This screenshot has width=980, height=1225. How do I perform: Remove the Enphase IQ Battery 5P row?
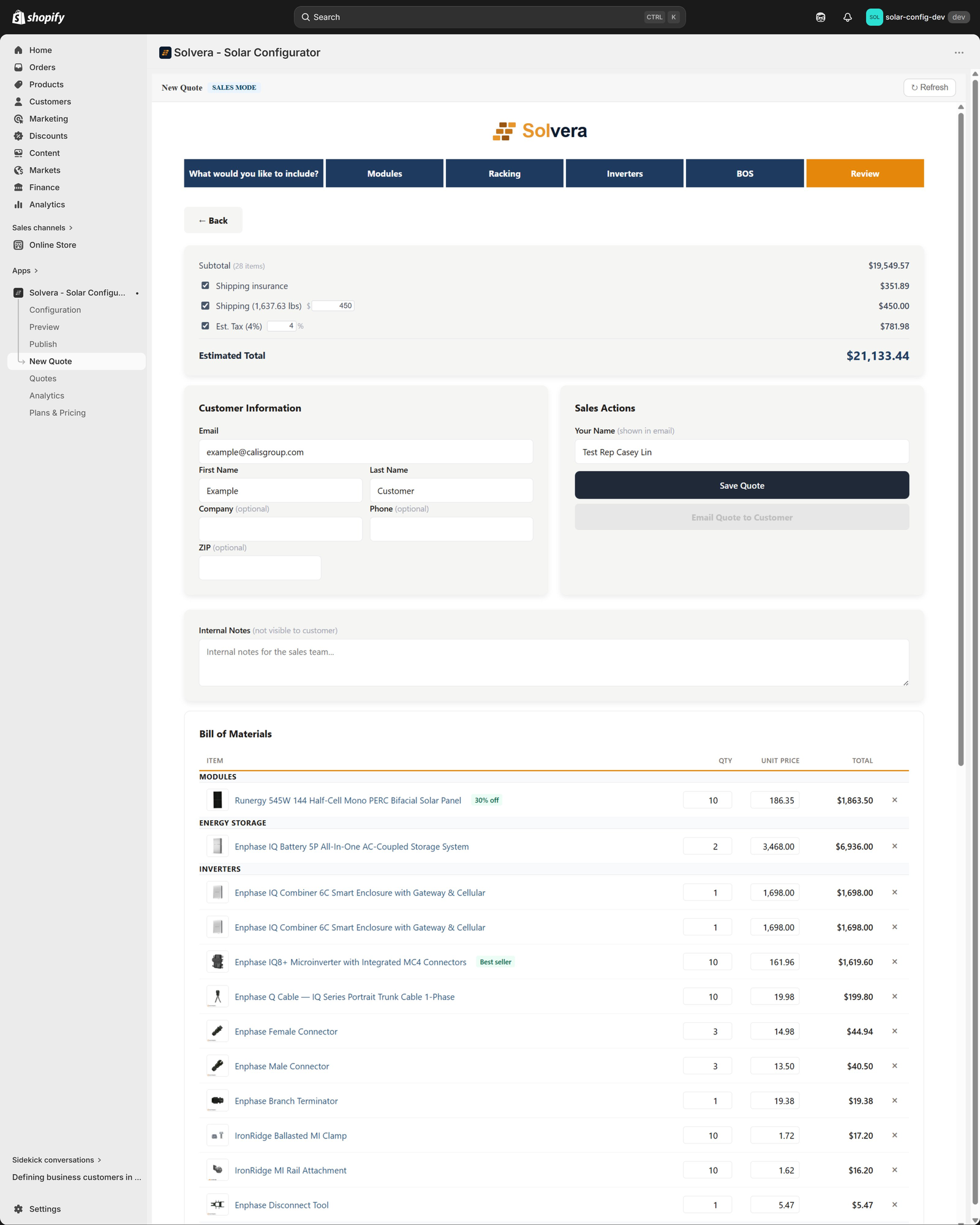tap(895, 846)
